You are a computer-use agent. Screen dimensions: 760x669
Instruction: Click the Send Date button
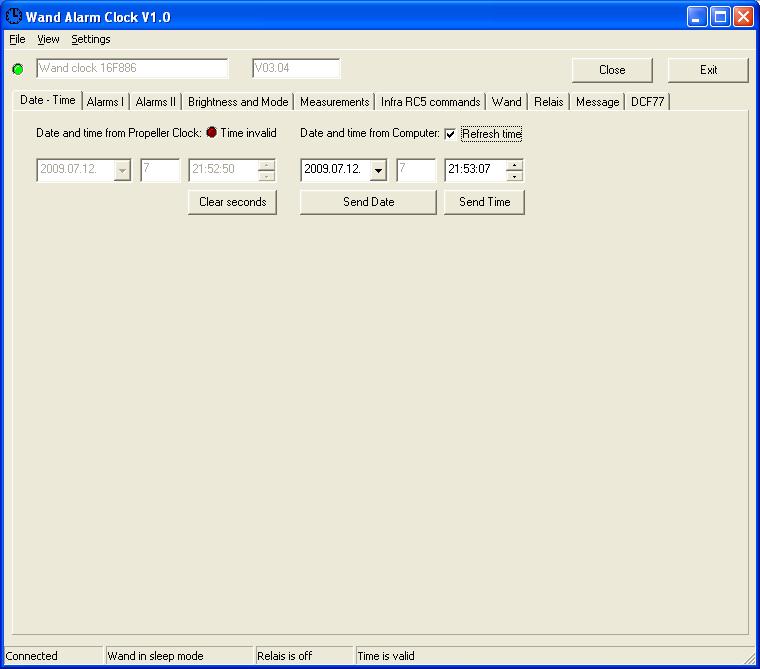[368, 202]
